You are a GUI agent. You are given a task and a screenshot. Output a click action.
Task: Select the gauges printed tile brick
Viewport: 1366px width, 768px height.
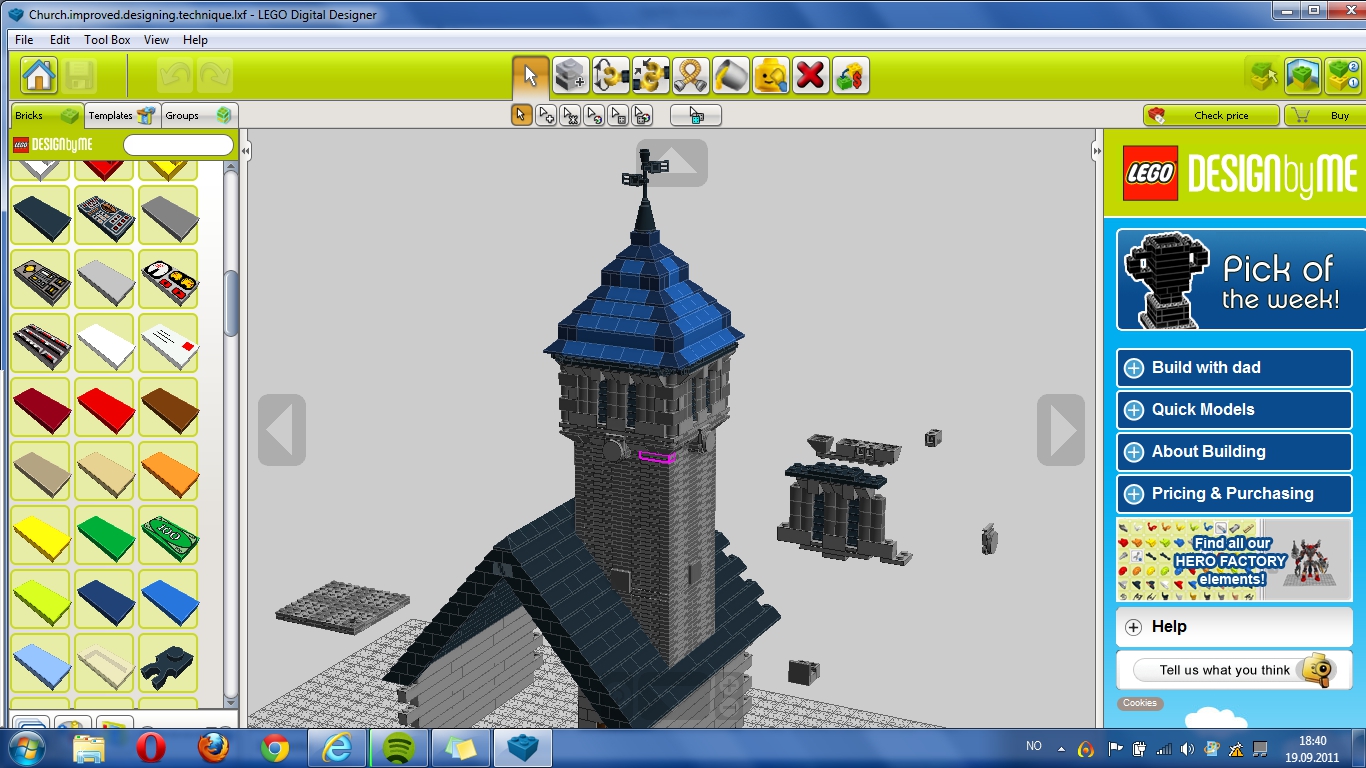coord(168,279)
